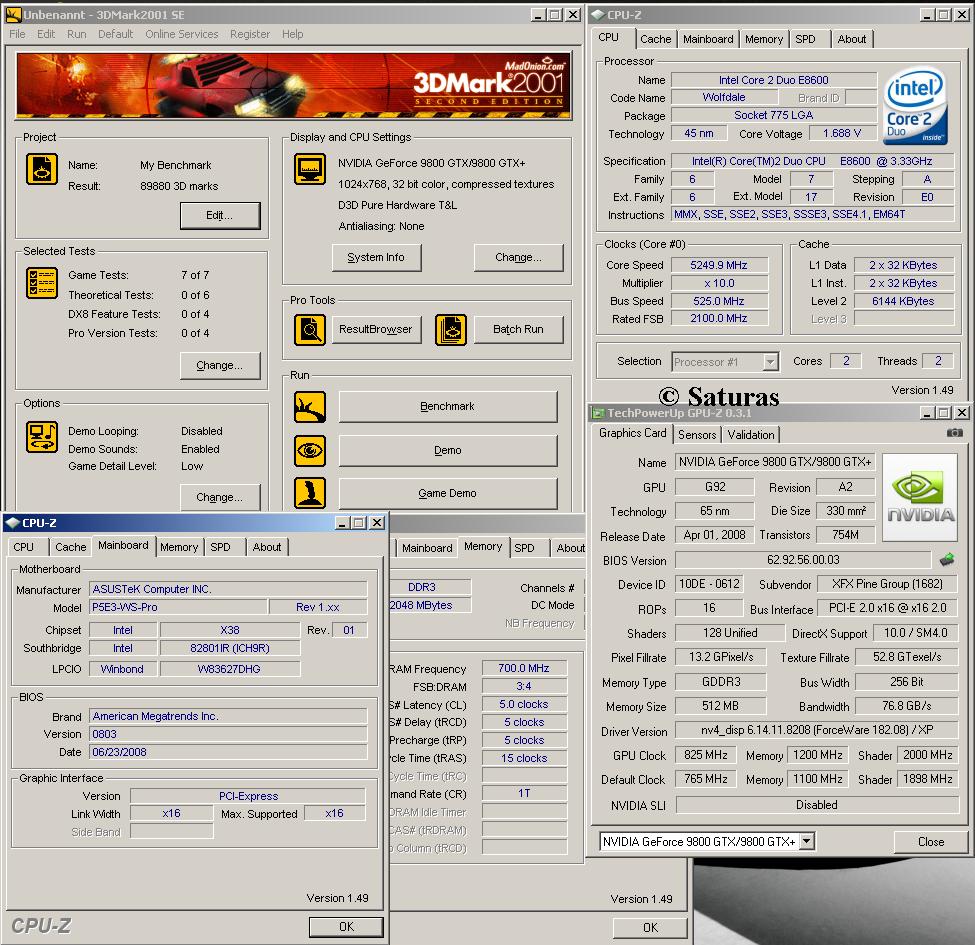
Task: Click the BIOS save chip icon in GPU-Z
Action: tap(947, 560)
